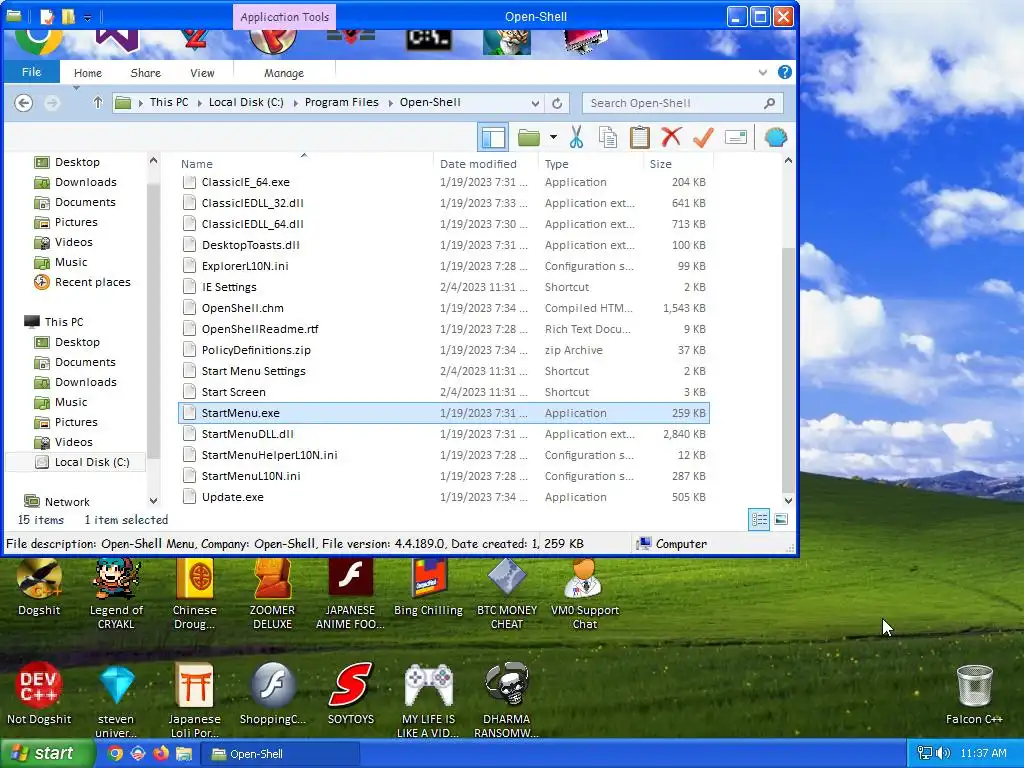Open the Bing Chilling desktop icon
Image resolution: width=1024 pixels, height=768 pixels.
click(428, 588)
